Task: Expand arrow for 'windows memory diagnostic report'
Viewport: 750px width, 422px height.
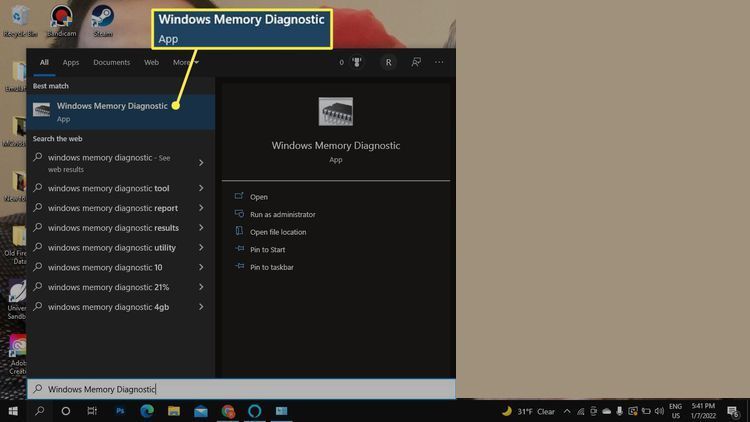Action: click(x=201, y=208)
